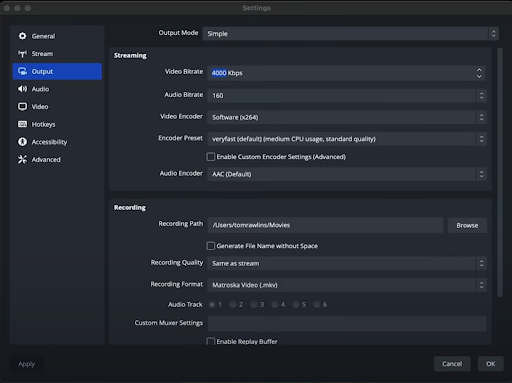Click the Output monitor icon

pos(22,71)
